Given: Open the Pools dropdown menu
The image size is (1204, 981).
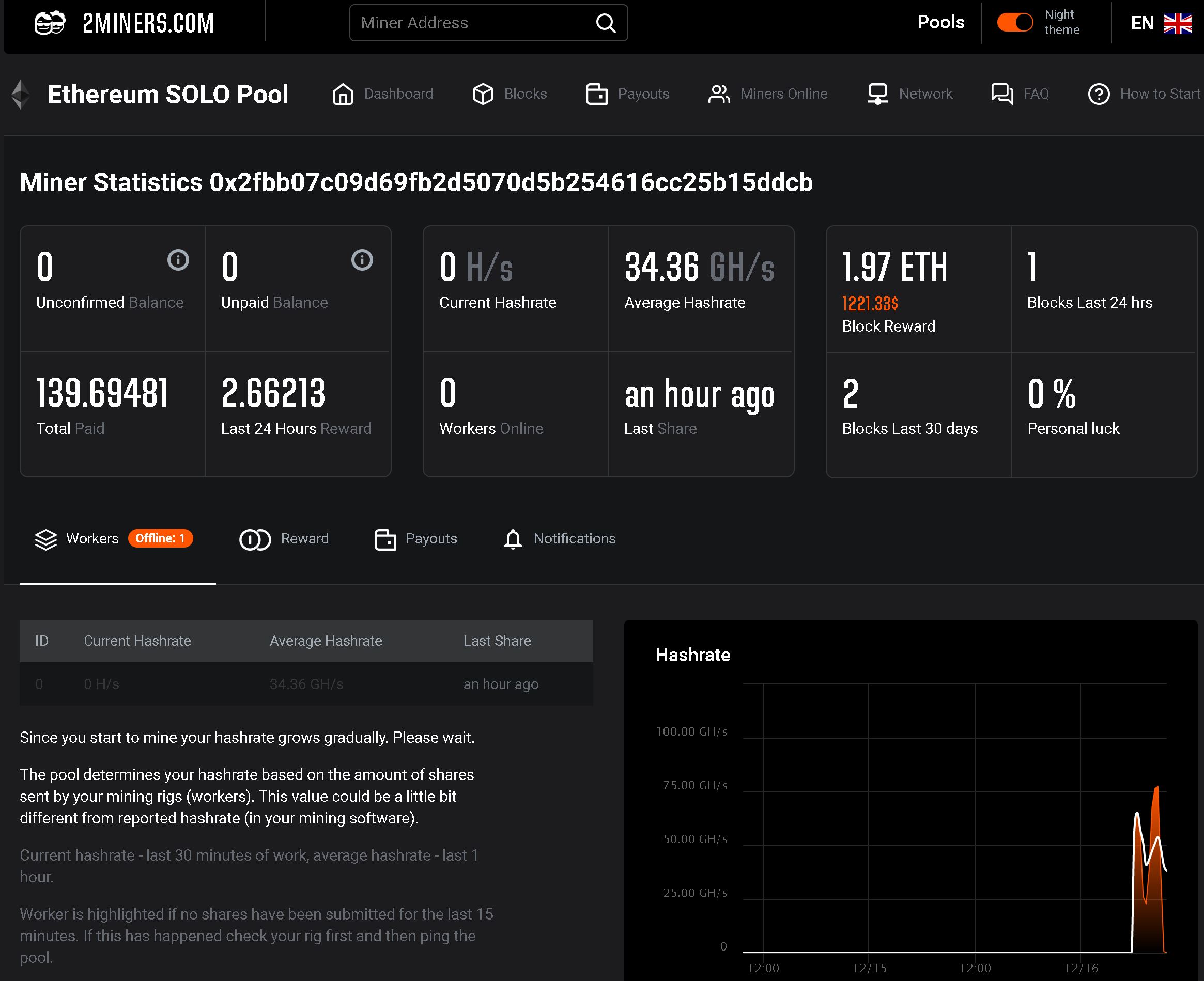Looking at the screenshot, I should [x=940, y=22].
